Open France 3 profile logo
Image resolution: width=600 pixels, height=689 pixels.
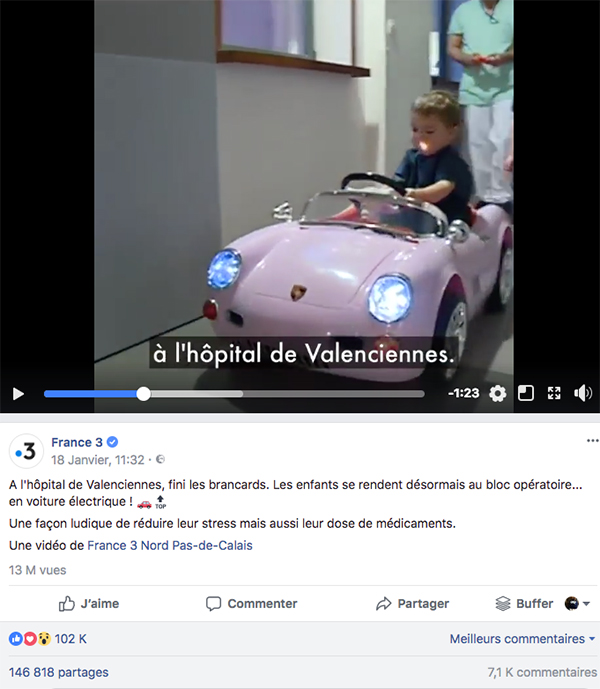(26, 451)
